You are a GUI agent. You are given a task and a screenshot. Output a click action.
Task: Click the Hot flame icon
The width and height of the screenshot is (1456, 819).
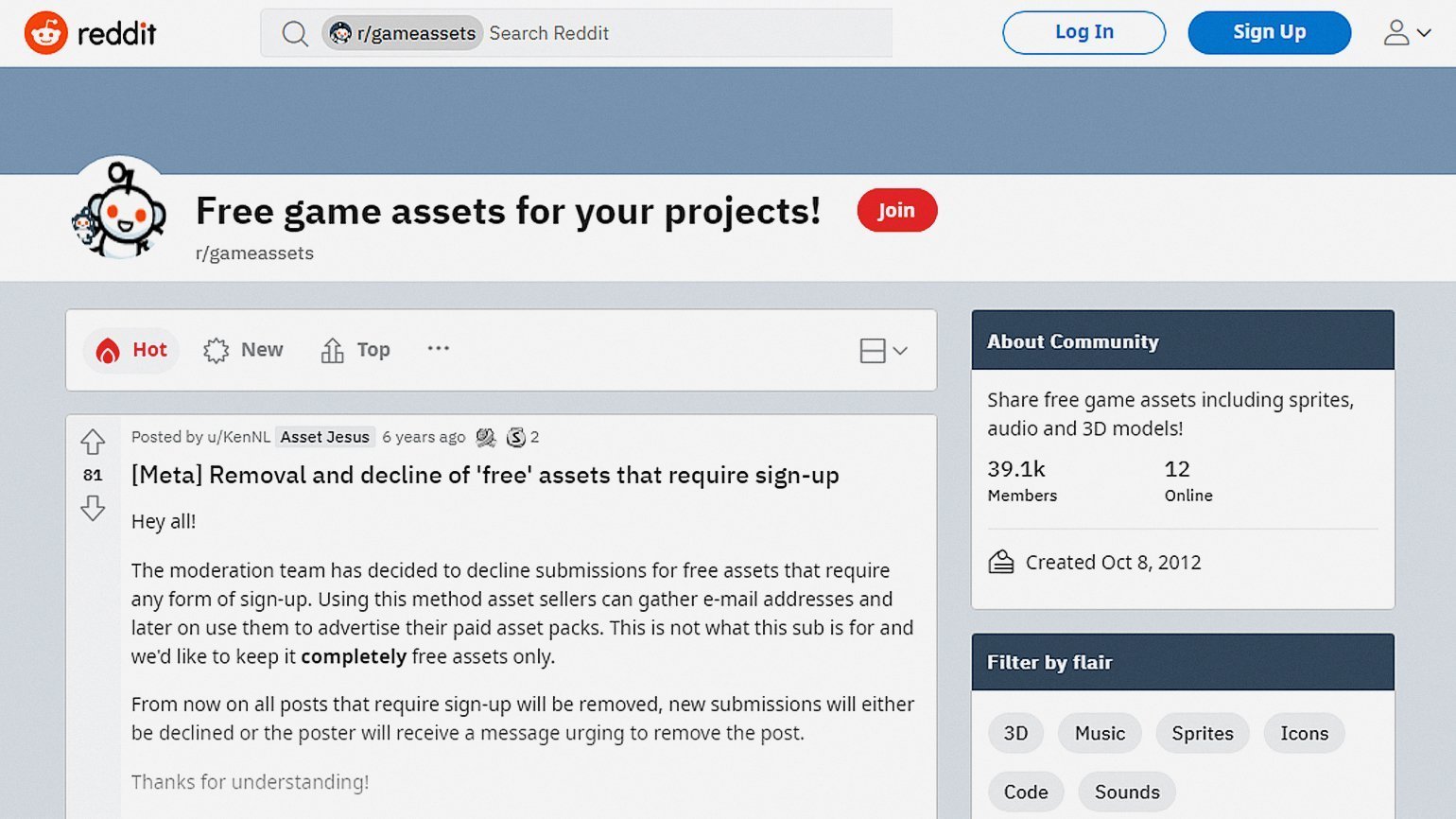click(x=108, y=351)
